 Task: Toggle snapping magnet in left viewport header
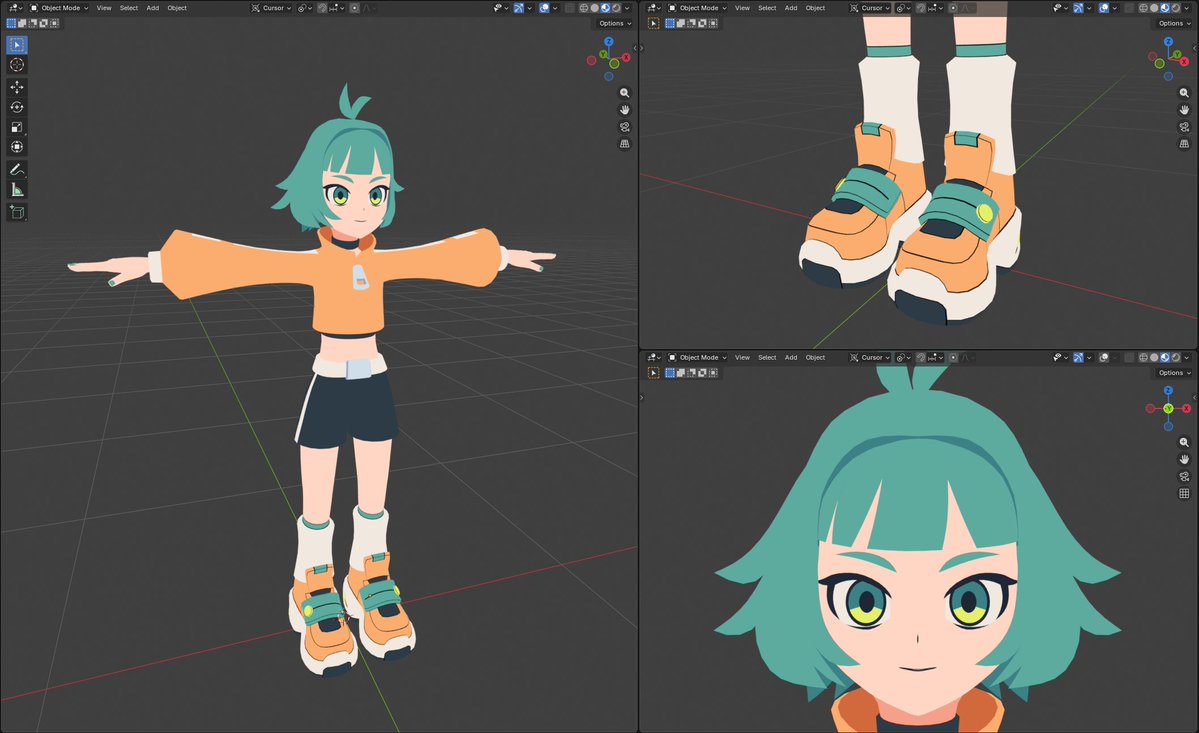(x=322, y=8)
